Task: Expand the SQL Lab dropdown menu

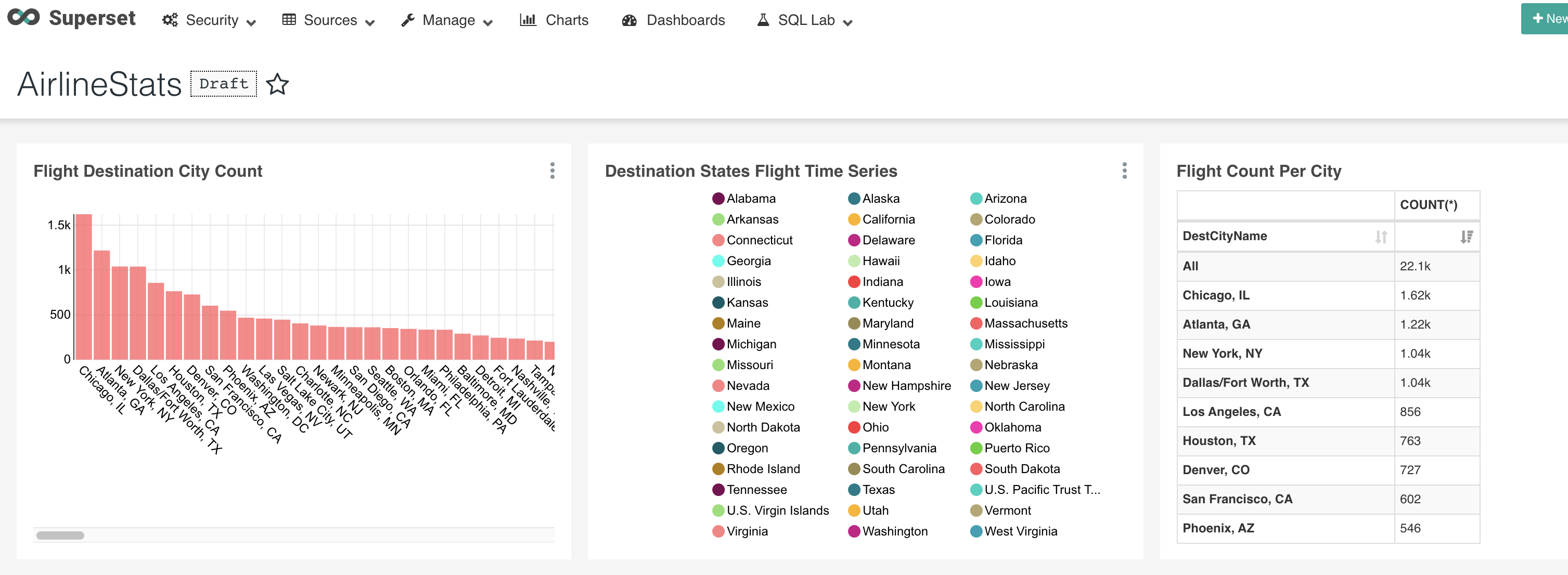Action: point(847,22)
